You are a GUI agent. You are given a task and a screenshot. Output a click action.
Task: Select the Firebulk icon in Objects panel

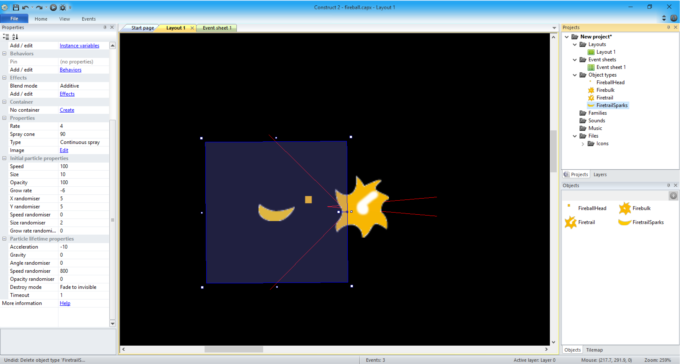click(625, 208)
